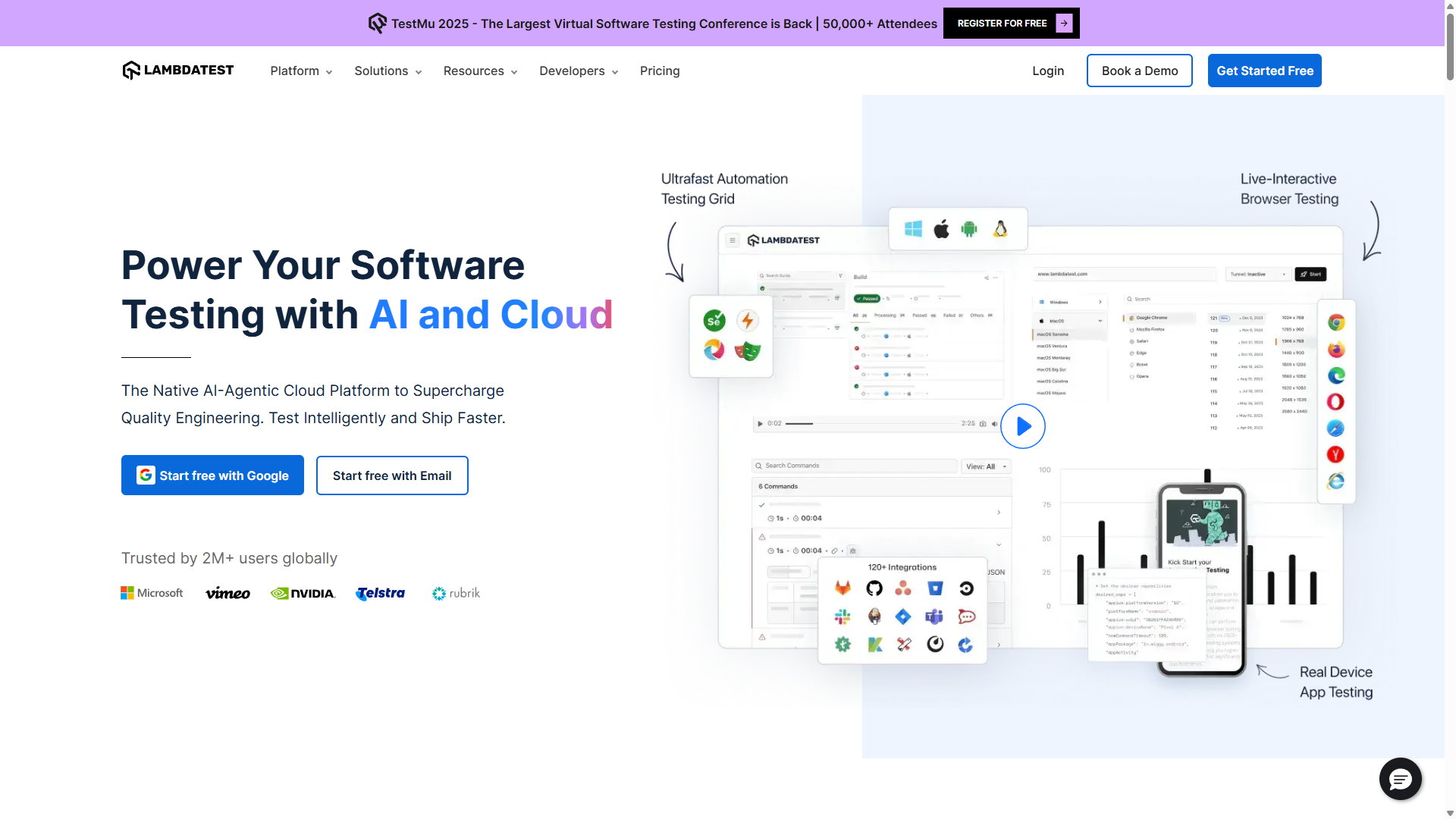The image size is (1456, 819).
Task: Click the Book a Demo button
Action: (1139, 71)
